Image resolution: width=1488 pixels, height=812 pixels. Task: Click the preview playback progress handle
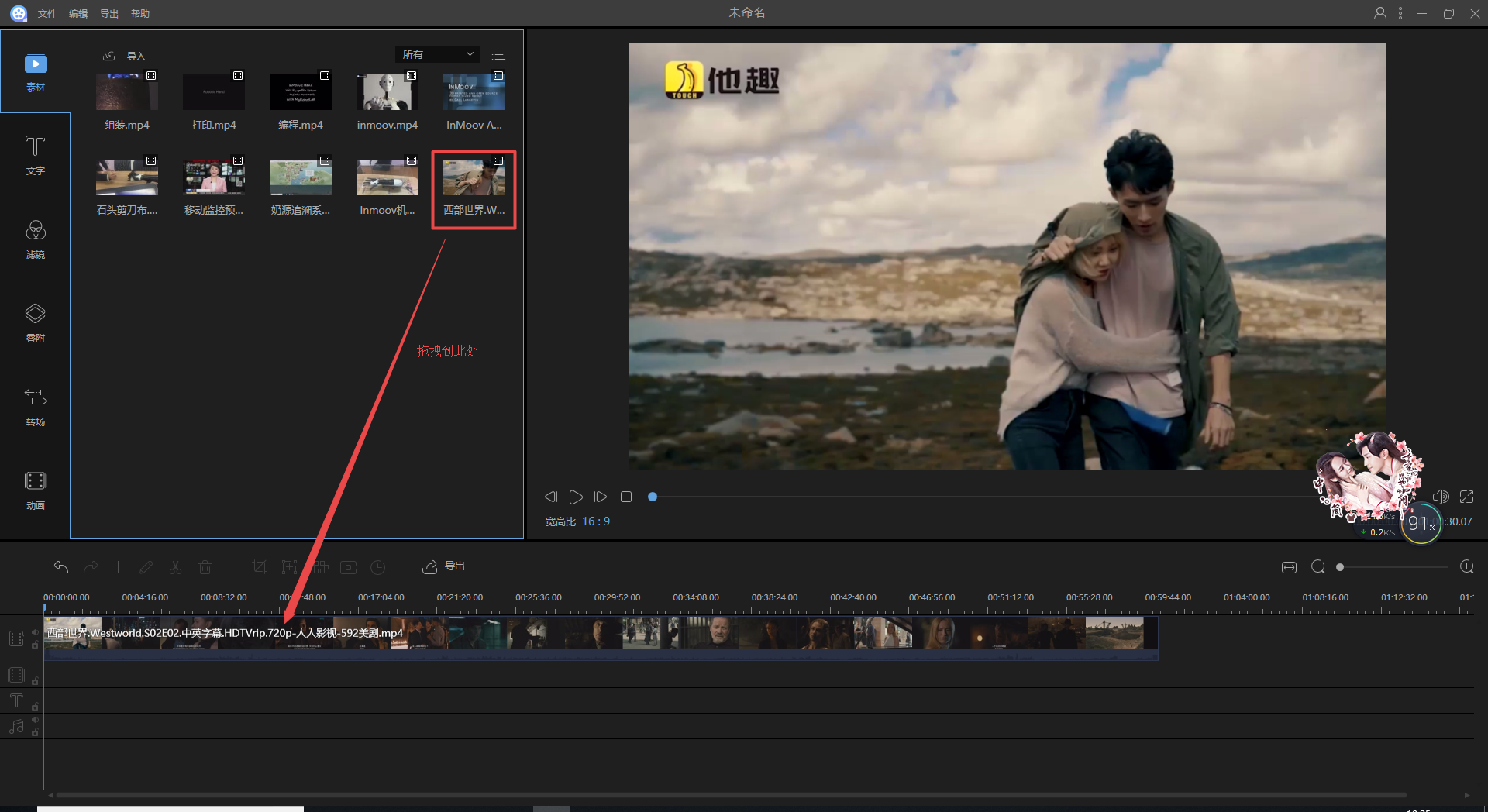tap(653, 497)
